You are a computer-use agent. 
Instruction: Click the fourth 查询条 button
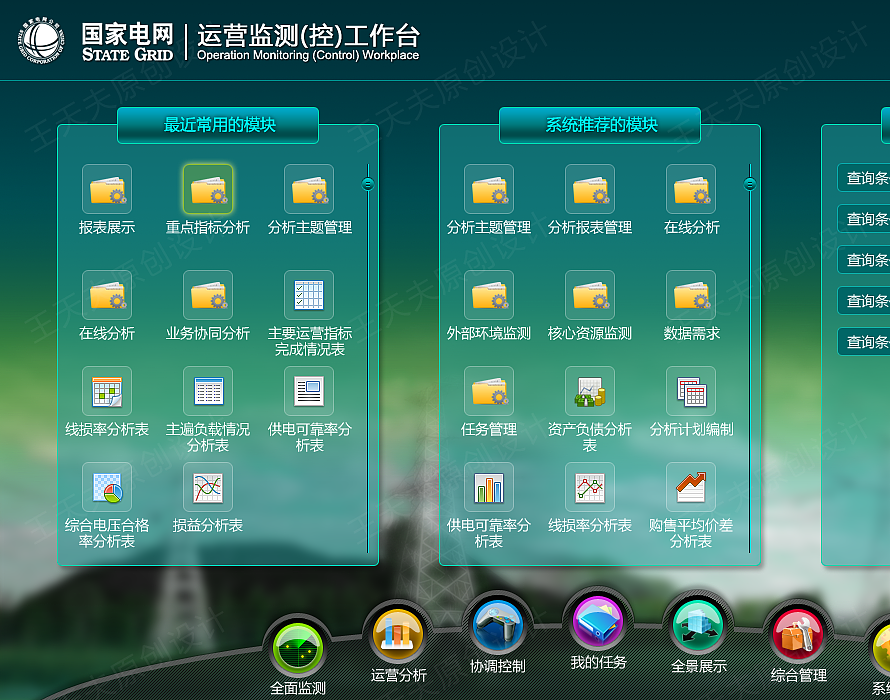(864, 301)
